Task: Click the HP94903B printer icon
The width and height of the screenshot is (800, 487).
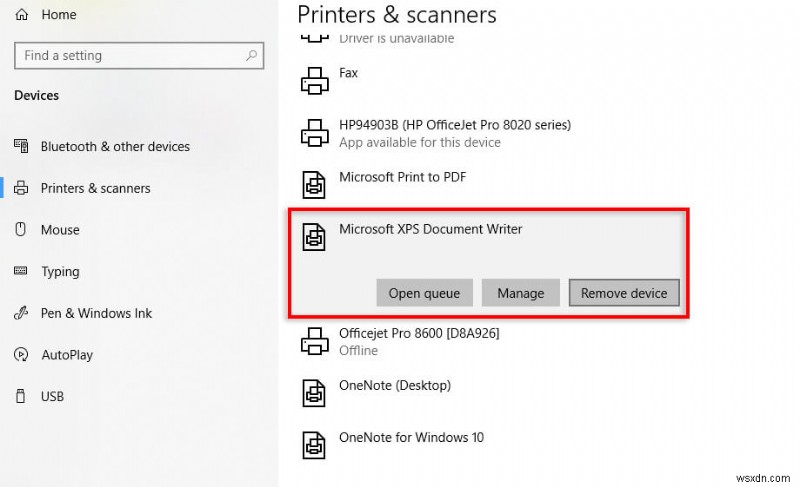Action: point(314,133)
